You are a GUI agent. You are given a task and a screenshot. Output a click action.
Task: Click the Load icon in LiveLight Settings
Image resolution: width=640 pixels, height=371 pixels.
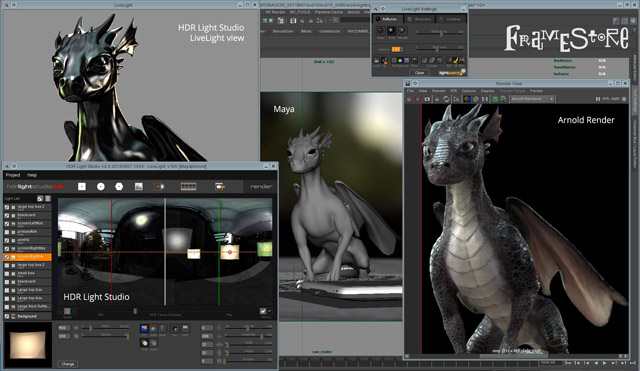pos(376,61)
